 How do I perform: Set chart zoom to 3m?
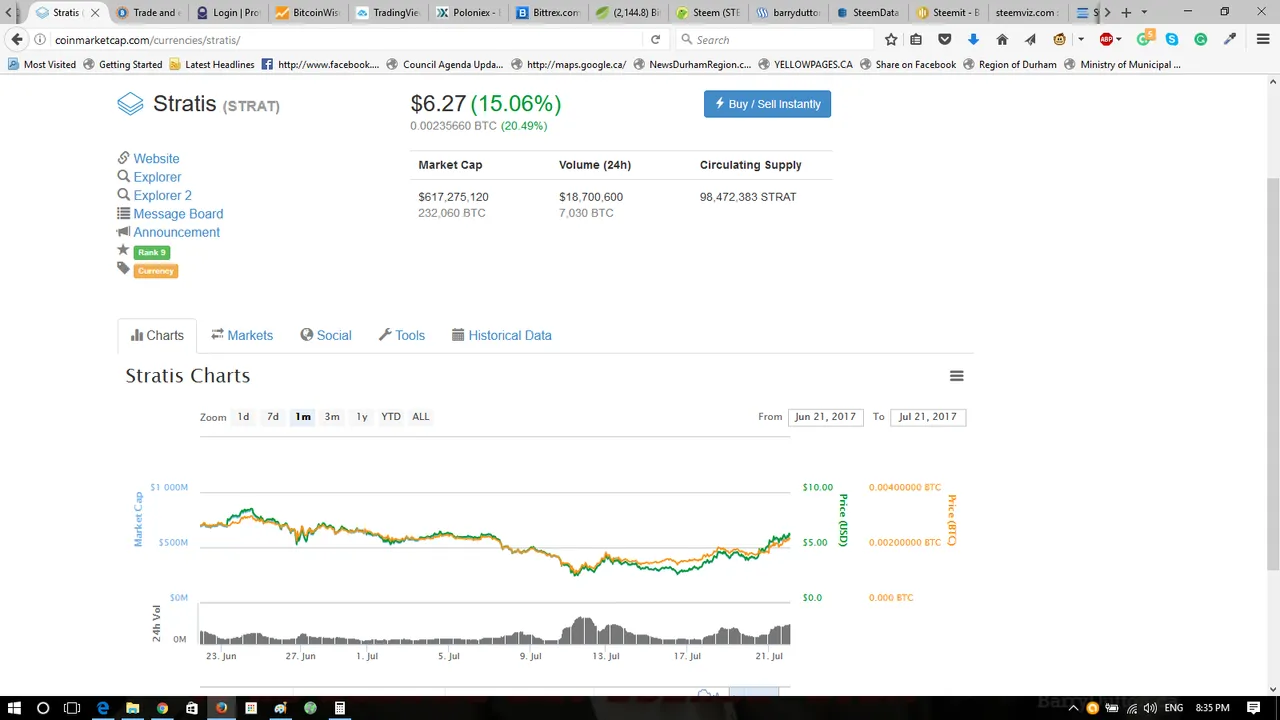[x=332, y=417]
